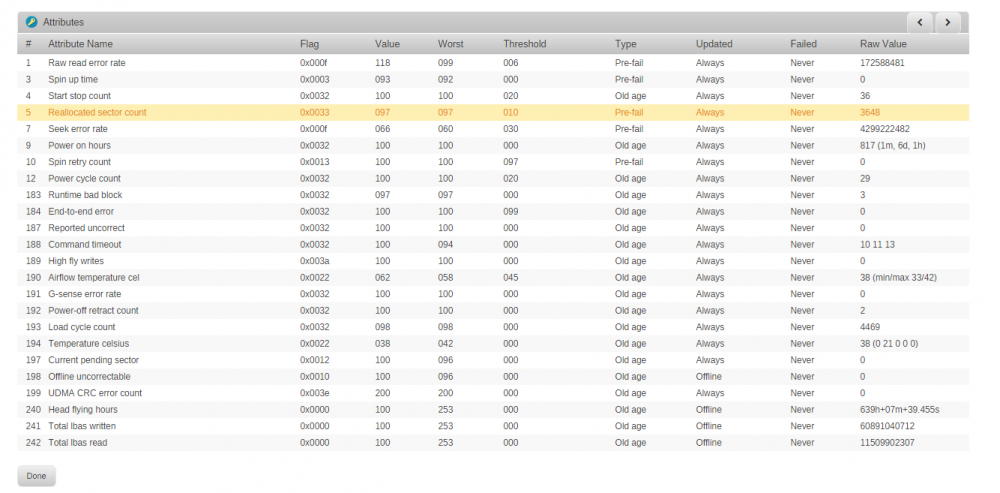The height and width of the screenshot is (493, 1000).
Task: Click the next arrow button in Attributes header
Action: 948,22
